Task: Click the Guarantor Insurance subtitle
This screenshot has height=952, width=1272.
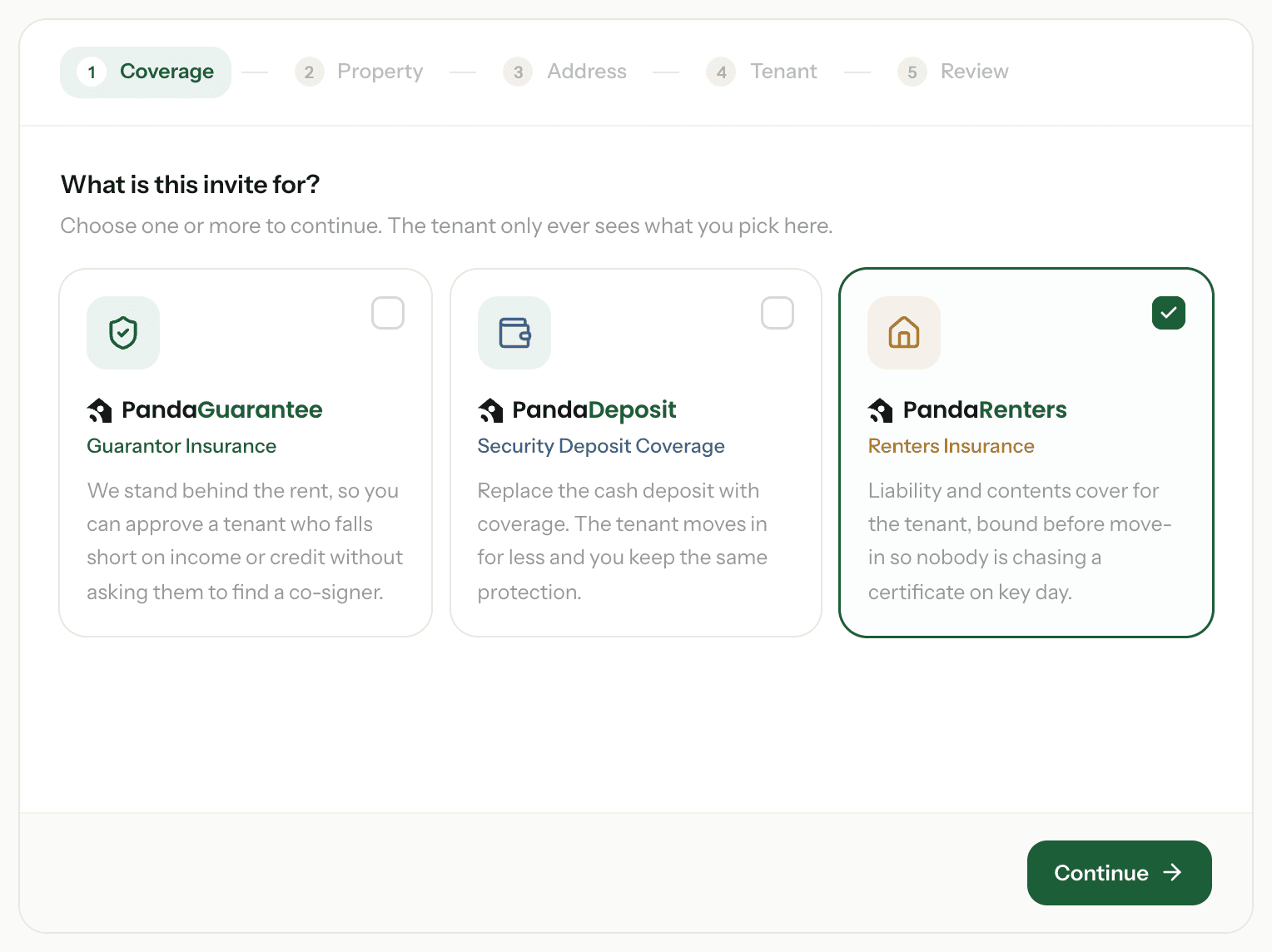Action: (x=181, y=447)
